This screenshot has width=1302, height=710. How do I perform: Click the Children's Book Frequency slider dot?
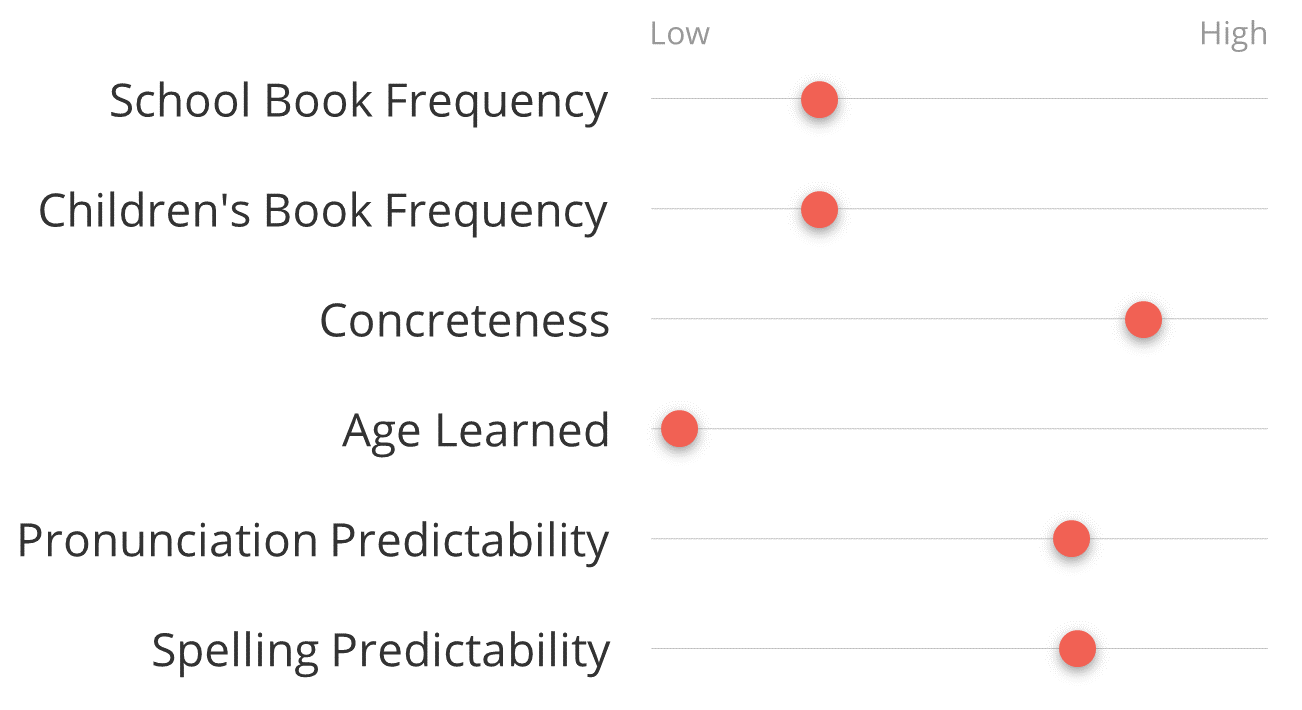[819, 209]
